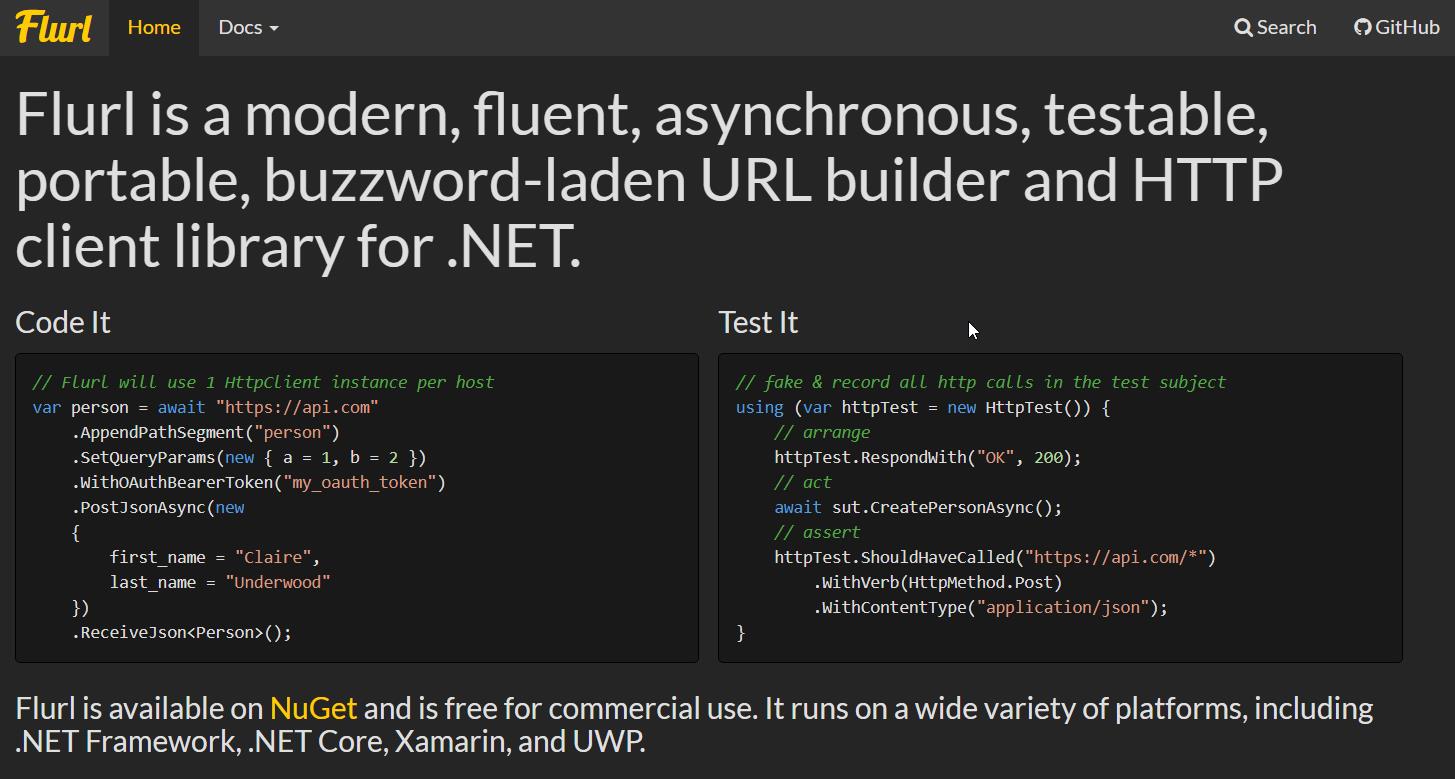The height and width of the screenshot is (779, 1455).
Task: Open the Search link with magnifier icon
Action: pyautogui.click(x=1275, y=27)
